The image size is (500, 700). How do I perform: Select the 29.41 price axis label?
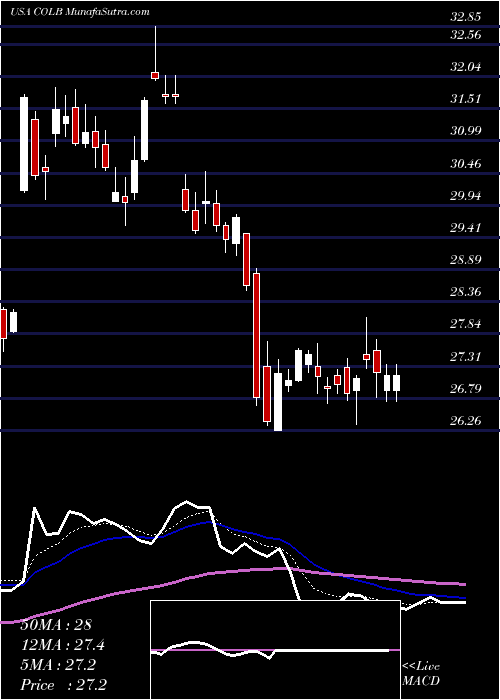pyautogui.click(x=466, y=228)
